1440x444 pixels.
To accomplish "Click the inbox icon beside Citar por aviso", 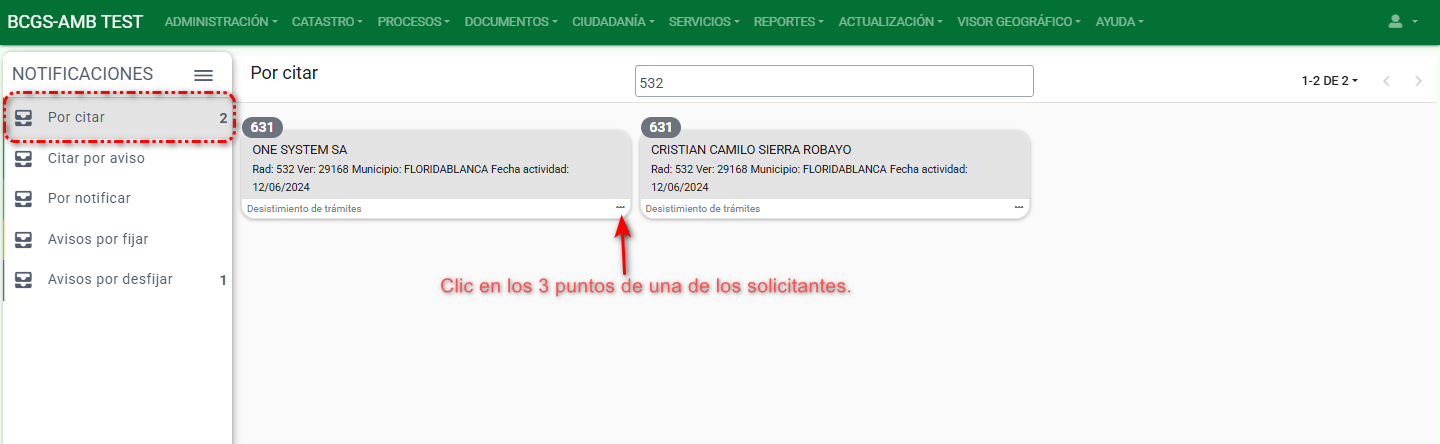I will [24, 158].
